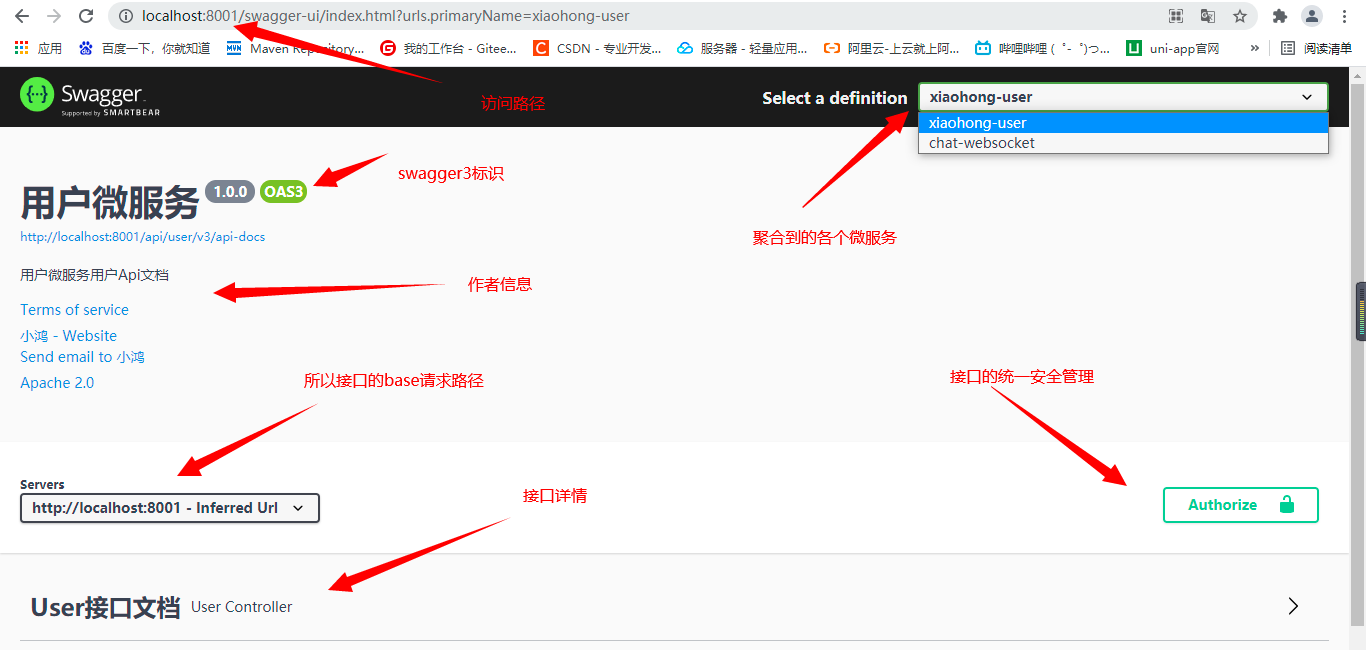Open the Servers dropdown
Viewport: 1366px width, 650px height.
[169, 508]
